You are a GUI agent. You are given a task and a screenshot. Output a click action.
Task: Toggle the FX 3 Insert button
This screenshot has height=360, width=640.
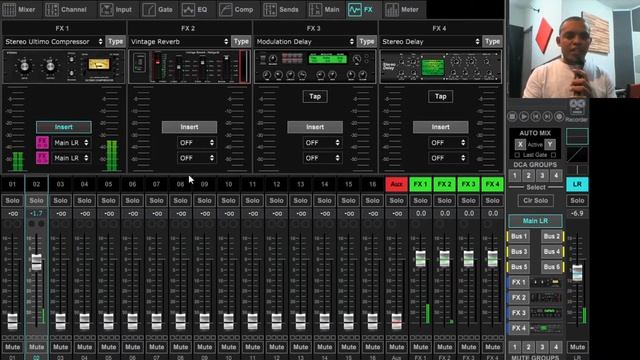pos(315,127)
